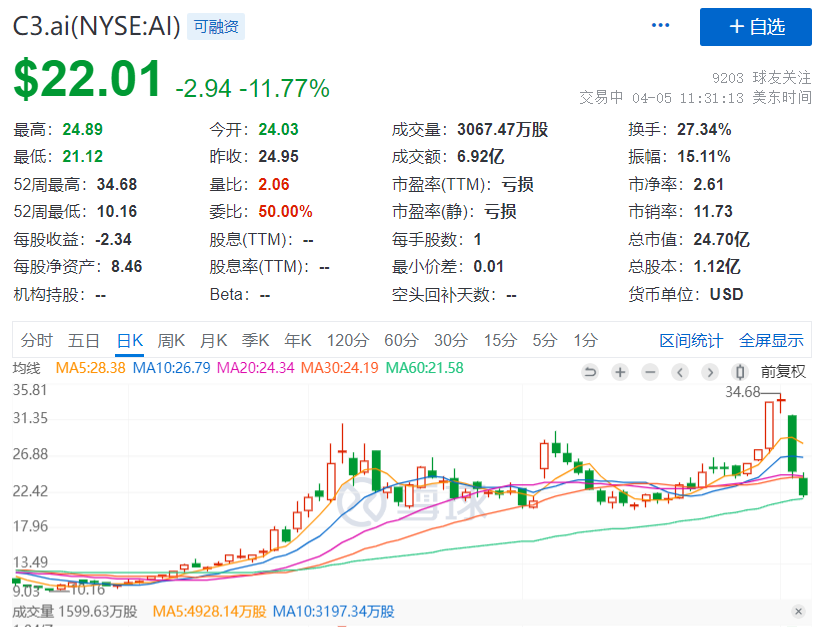Close the volume indicator panel with X

[798, 611]
